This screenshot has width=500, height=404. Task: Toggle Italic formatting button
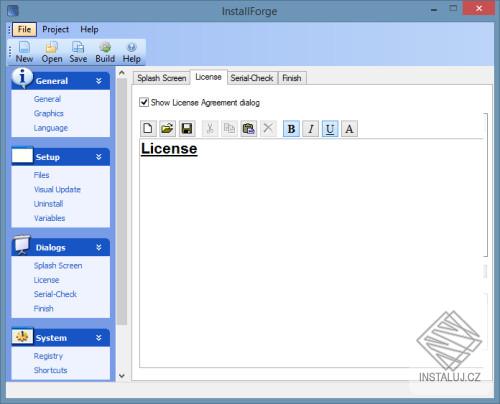pos(311,129)
